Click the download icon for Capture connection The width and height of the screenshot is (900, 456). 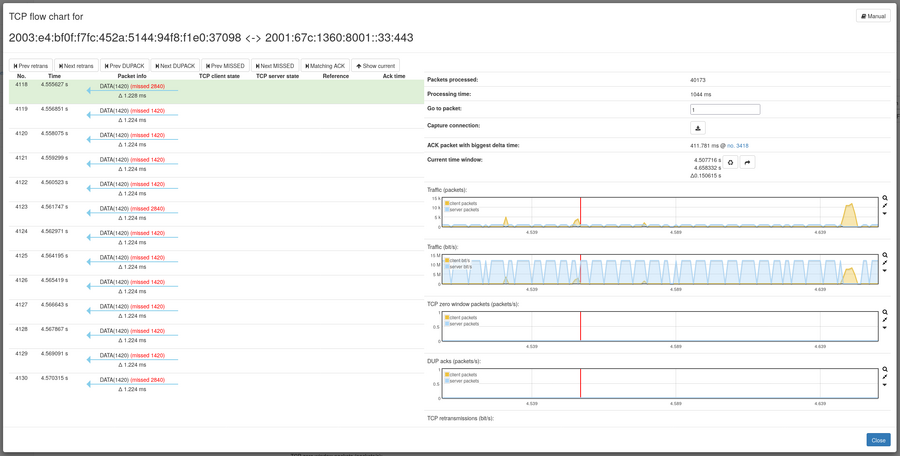pos(698,128)
